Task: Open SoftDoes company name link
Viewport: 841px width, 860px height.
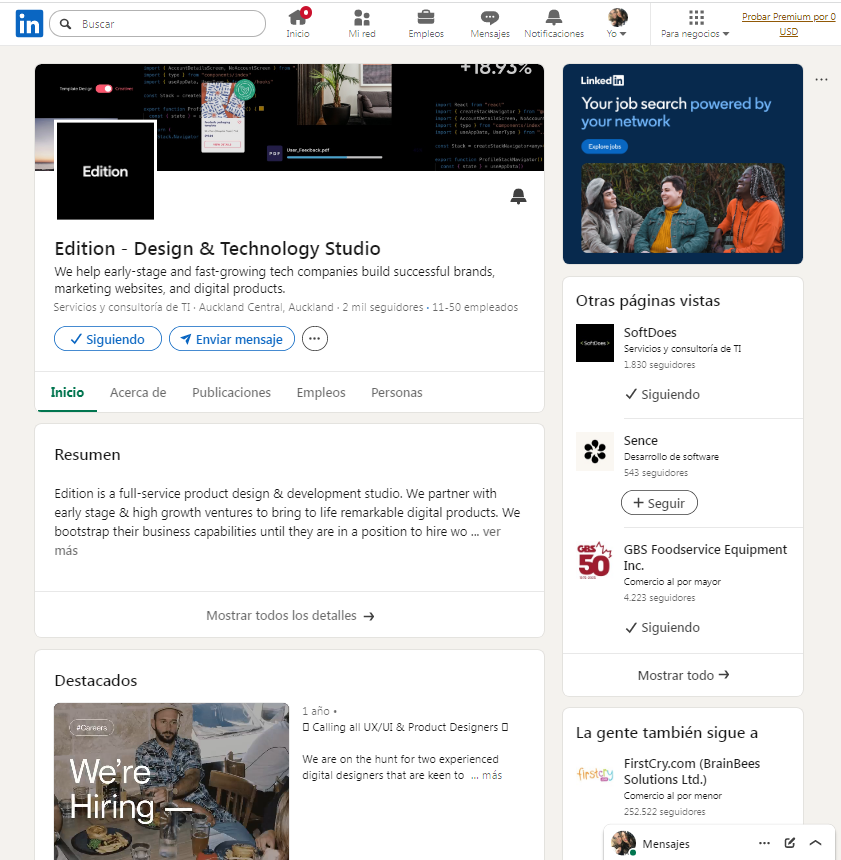Action: (650, 332)
